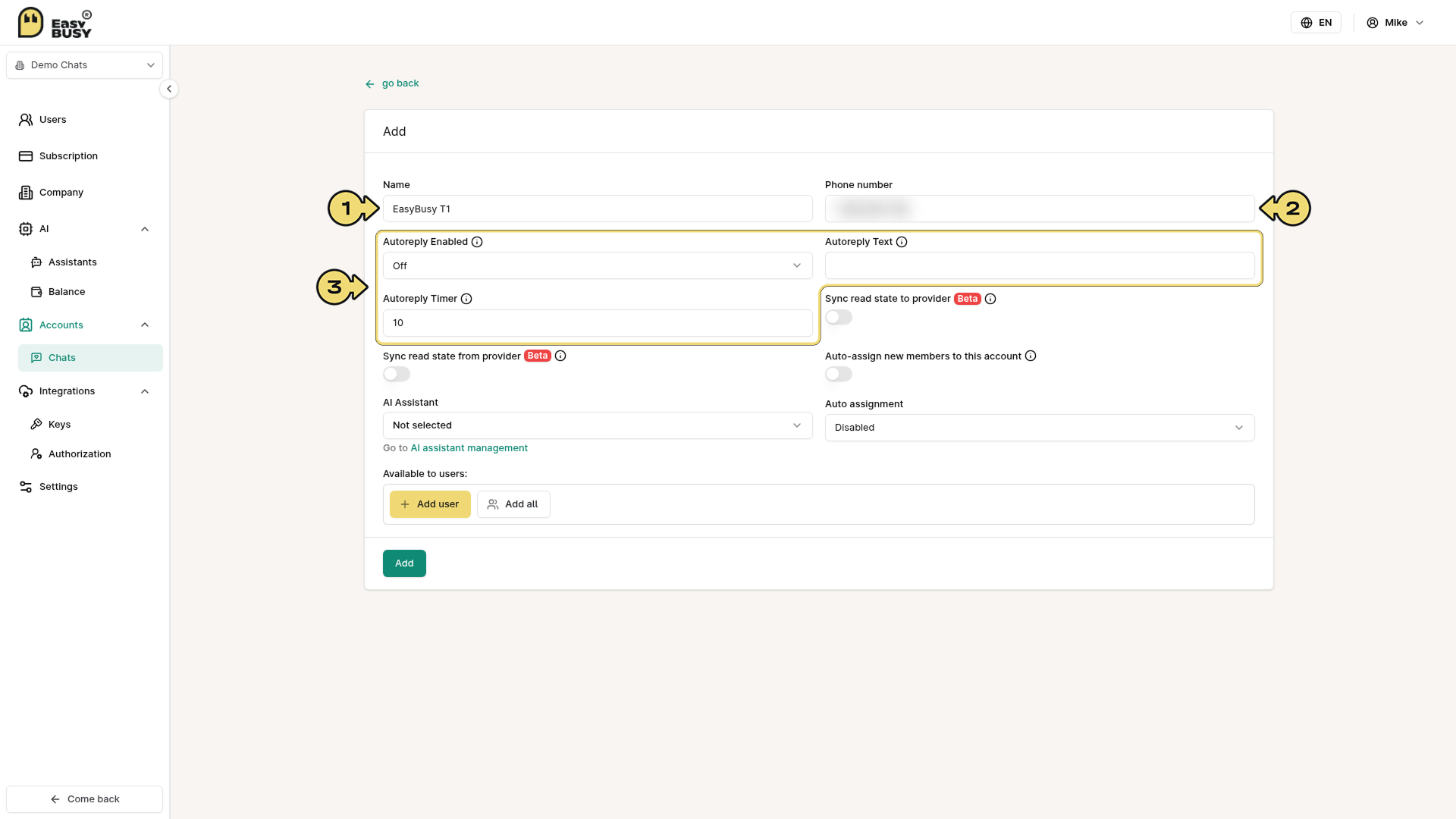This screenshot has height=819, width=1456.
Task: Click the Authorization user-key icon
Action: click(x=36, y=454)
